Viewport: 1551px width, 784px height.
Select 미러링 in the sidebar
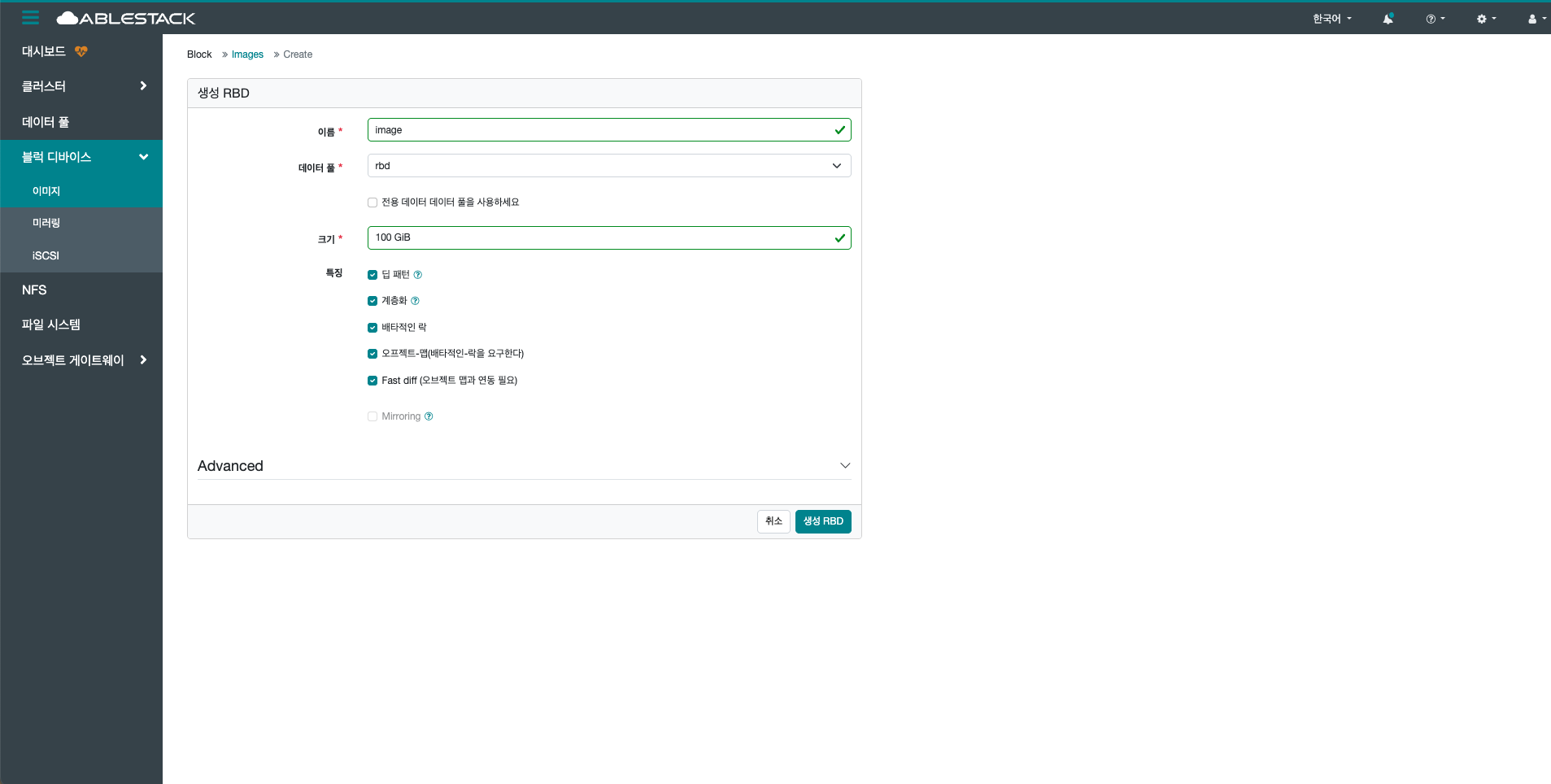[x=46, y=222]
